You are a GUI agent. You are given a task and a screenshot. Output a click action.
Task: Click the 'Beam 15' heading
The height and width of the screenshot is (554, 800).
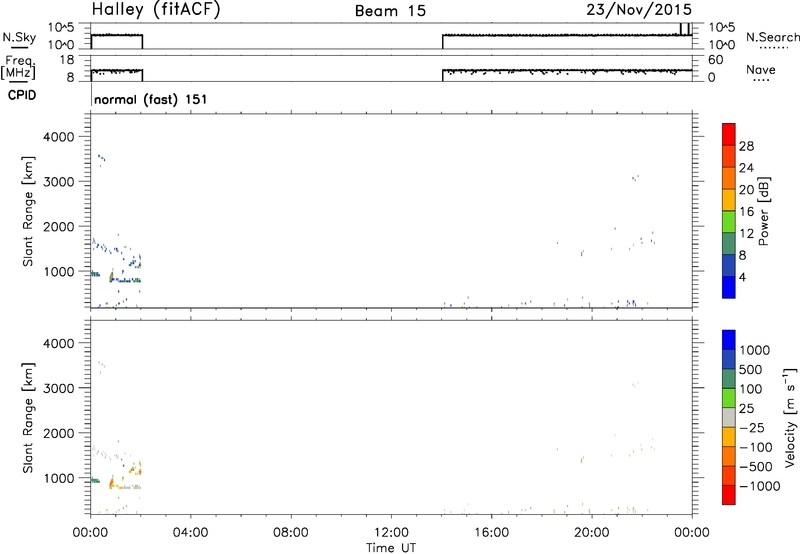click(x=390, y=11)
